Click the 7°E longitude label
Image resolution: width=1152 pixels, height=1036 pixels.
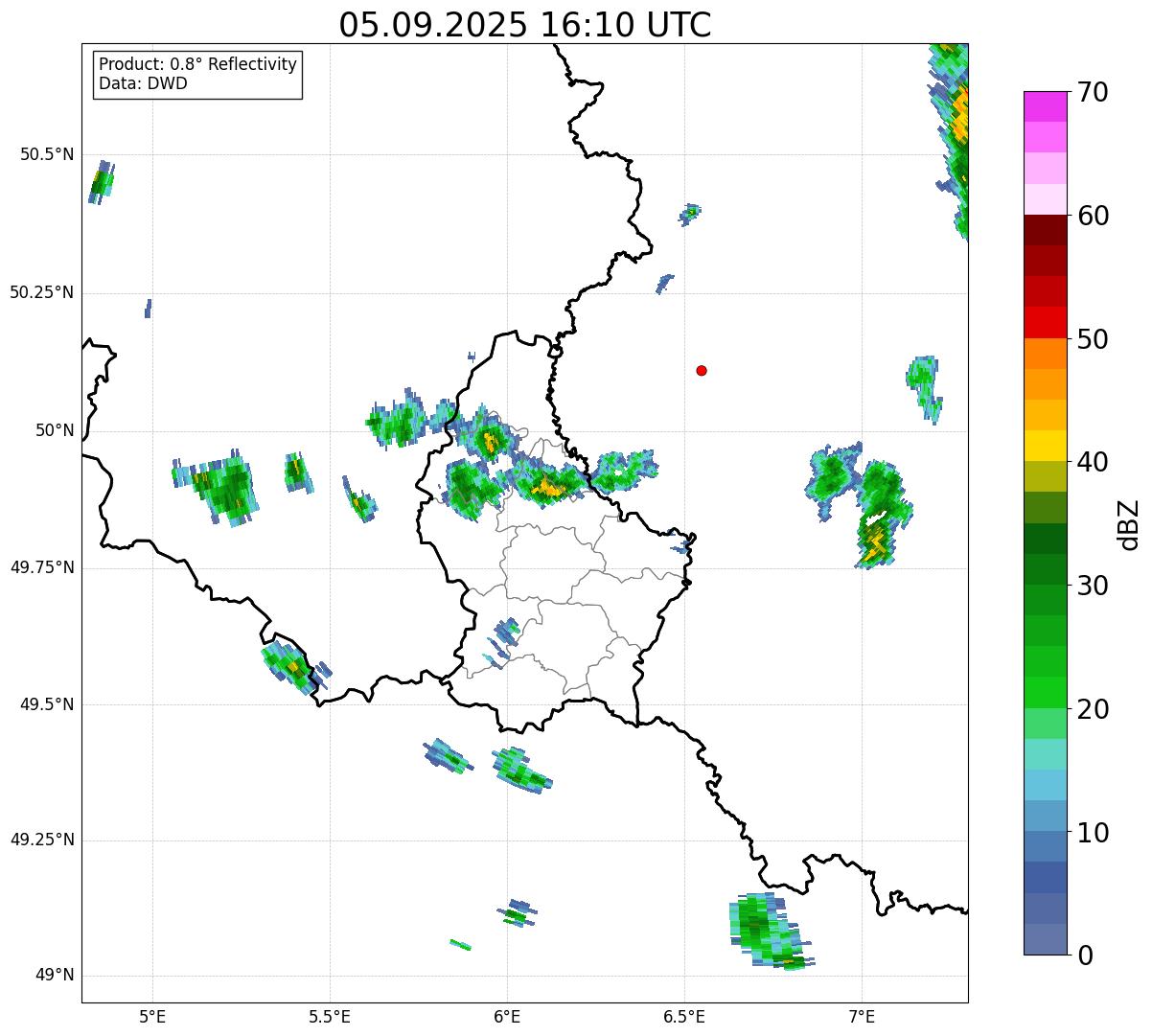(x=862, y=1016)
